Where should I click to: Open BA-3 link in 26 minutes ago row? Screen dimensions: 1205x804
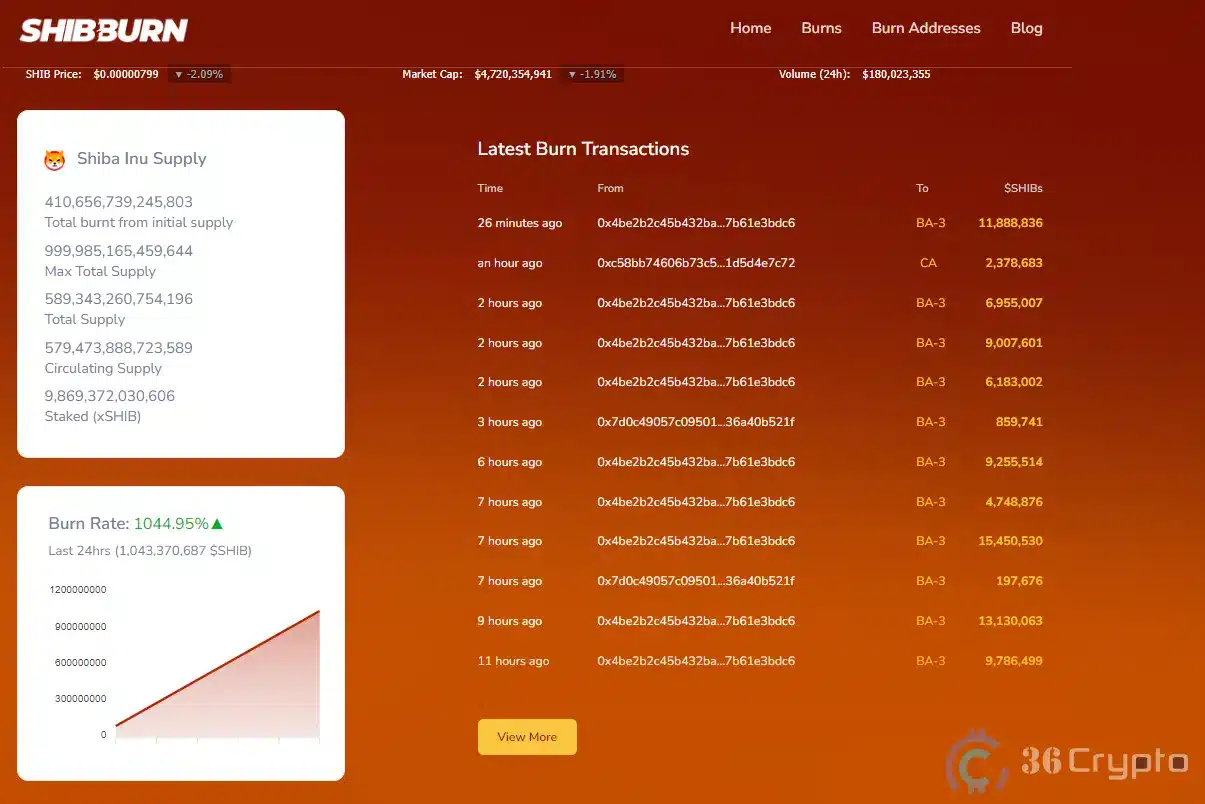pyautogui.click(x=930, y=223)
